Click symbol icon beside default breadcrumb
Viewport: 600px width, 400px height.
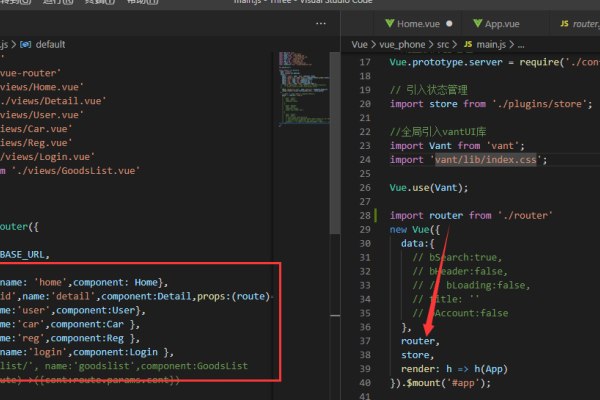[x=25, y=44]
